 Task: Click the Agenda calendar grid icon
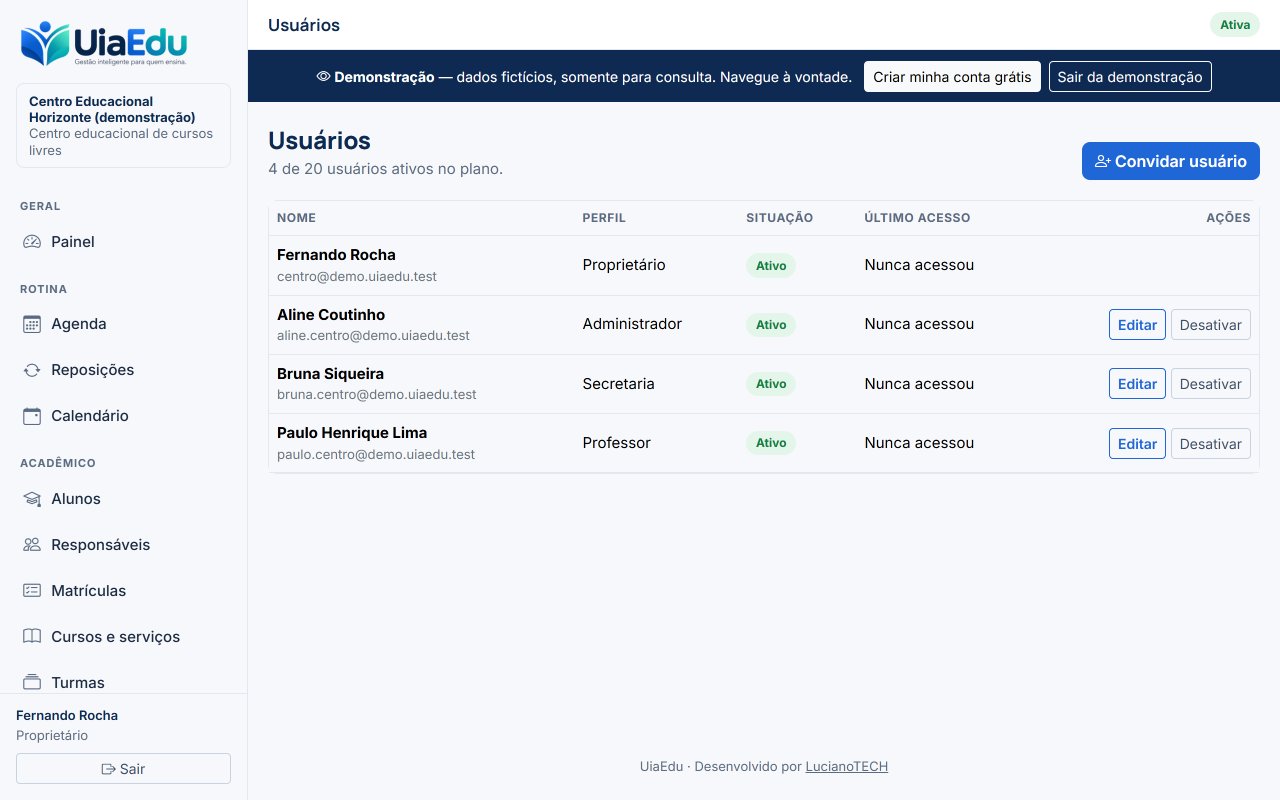click(x=32, y=324)
